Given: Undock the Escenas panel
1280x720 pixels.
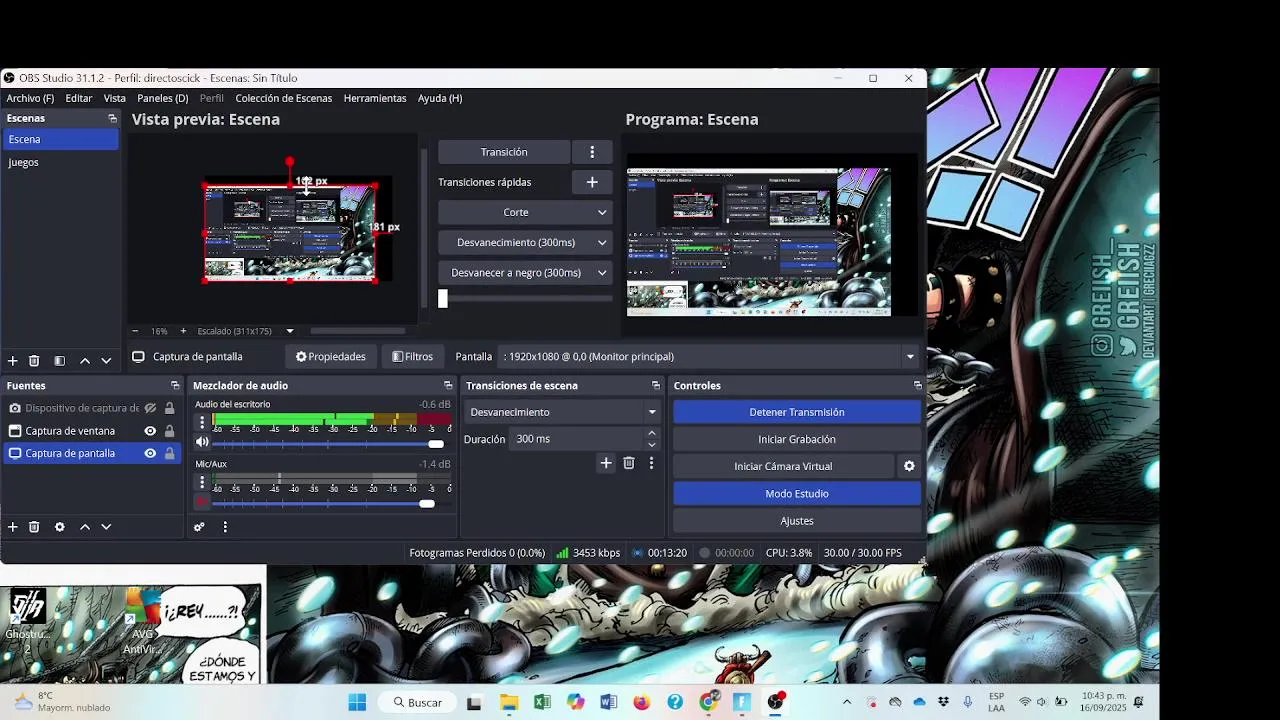Looking at the screenshot, I should (x=112, y=118).
